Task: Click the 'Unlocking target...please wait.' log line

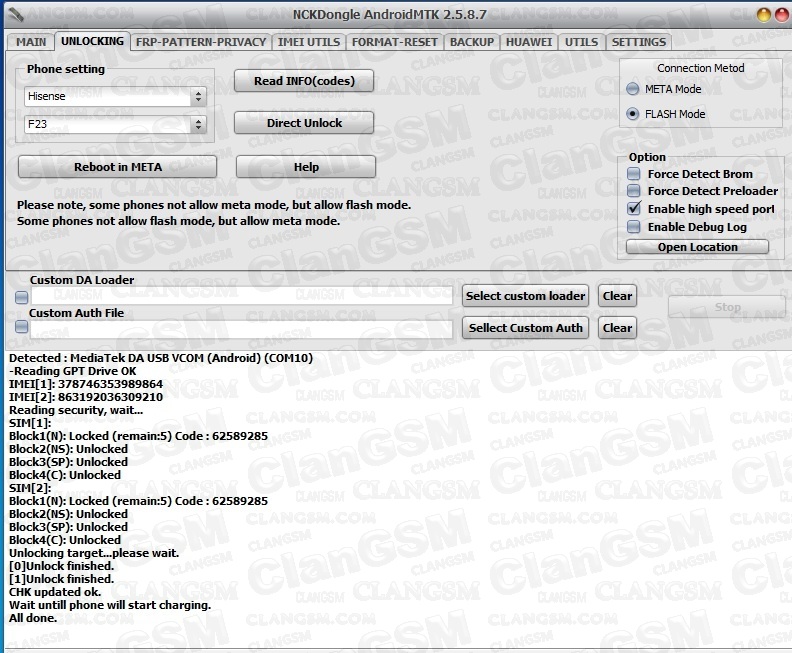Action: [x=94, y=553]
